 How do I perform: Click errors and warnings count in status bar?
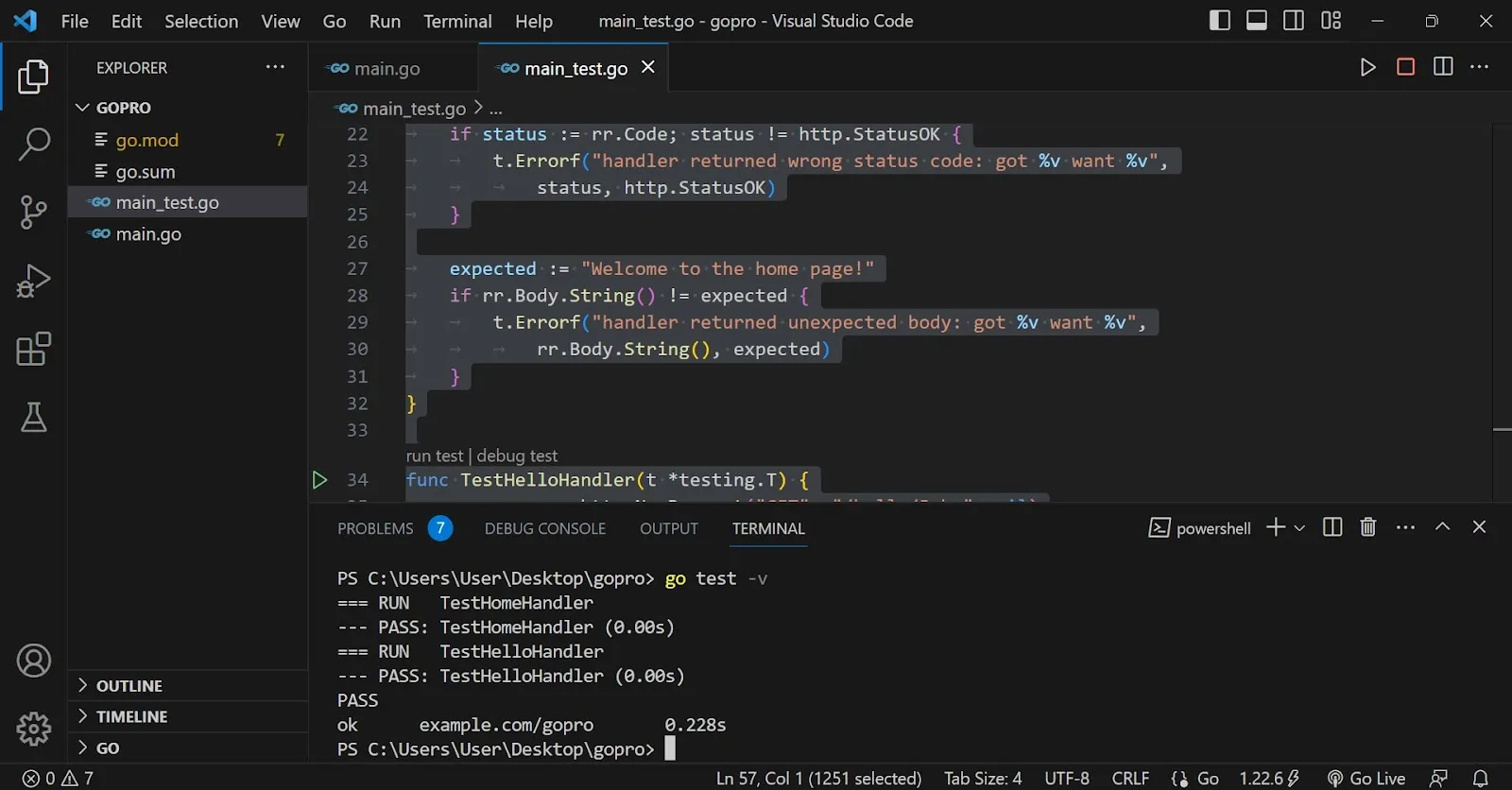(x=59, y=779)
